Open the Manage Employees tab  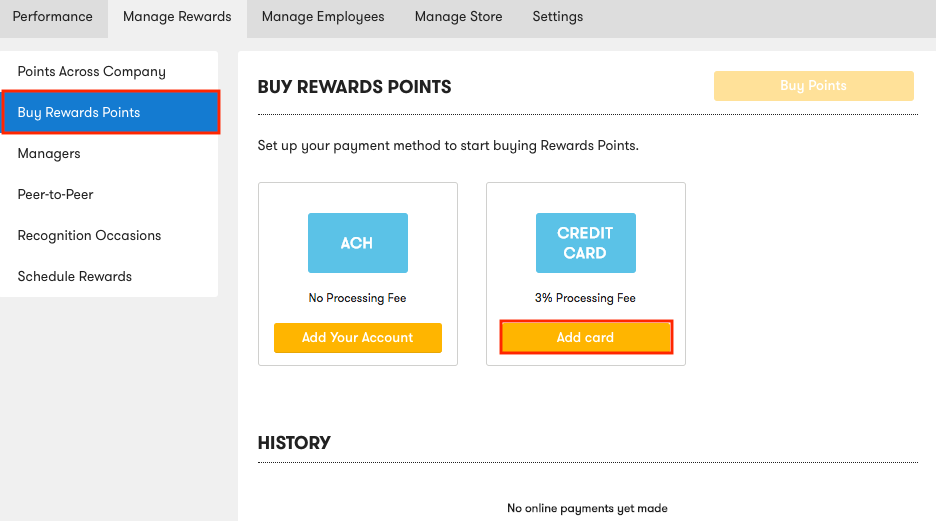pos(323,17)
